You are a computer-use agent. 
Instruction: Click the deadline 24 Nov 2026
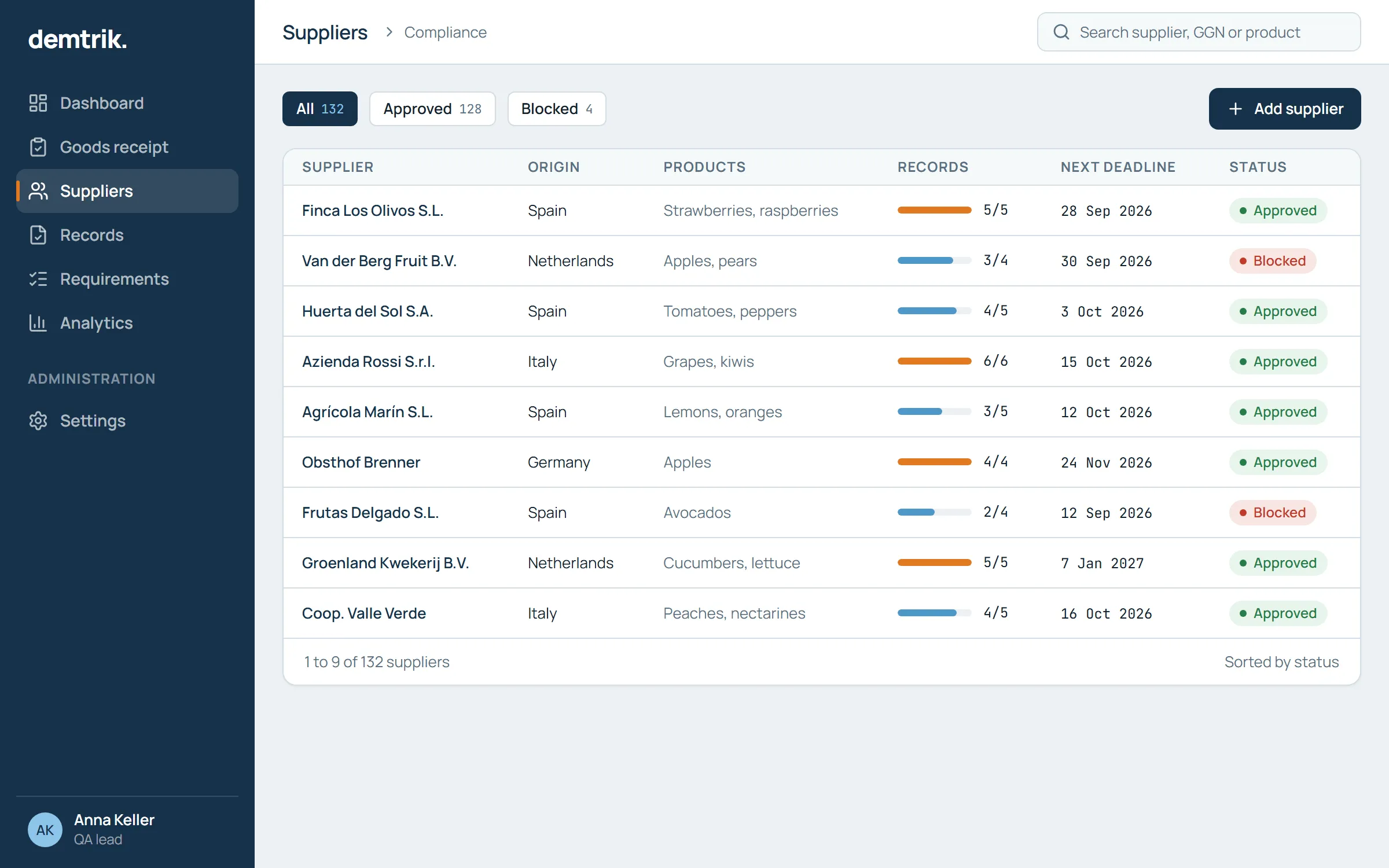point(1107,463)
